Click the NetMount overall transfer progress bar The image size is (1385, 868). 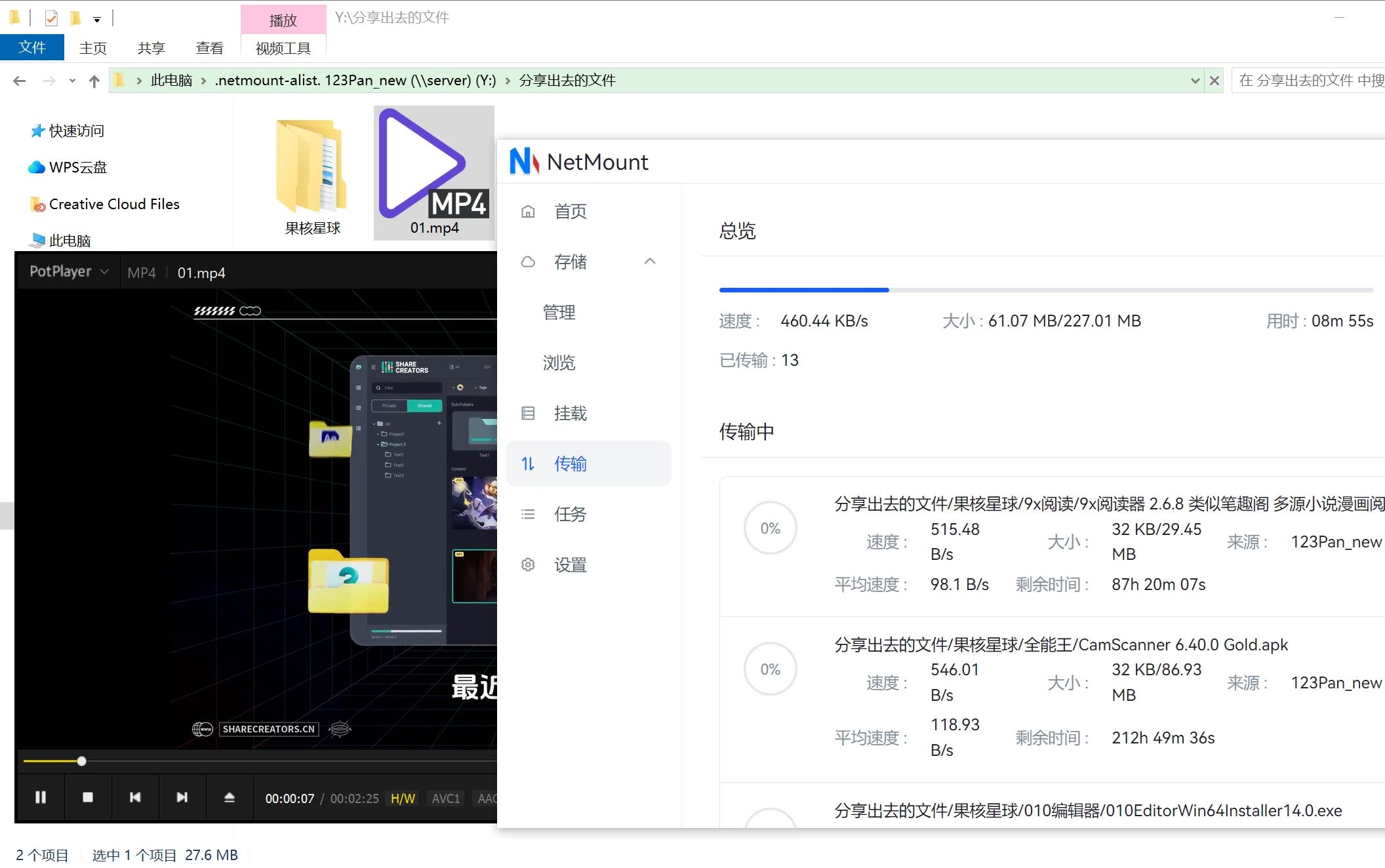pos(1046,289)
